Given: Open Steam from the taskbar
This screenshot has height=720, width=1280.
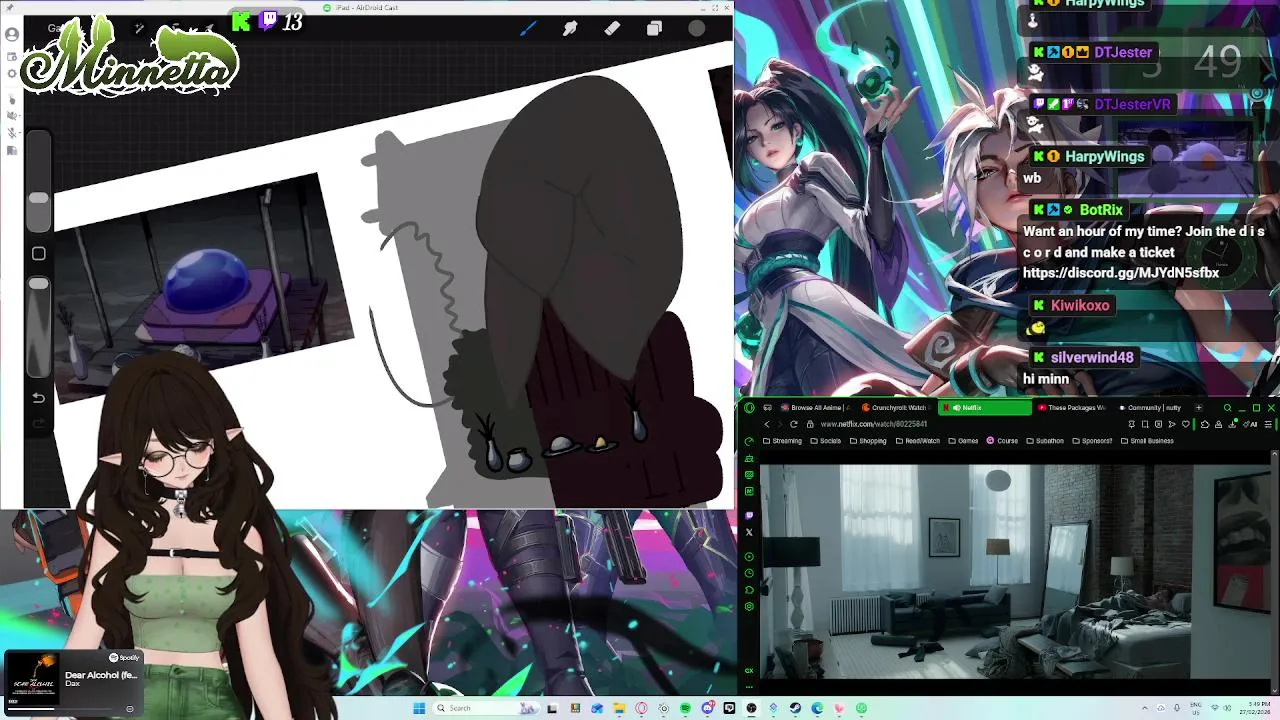Looking at the screenshot, I should [x=795, y=708].
